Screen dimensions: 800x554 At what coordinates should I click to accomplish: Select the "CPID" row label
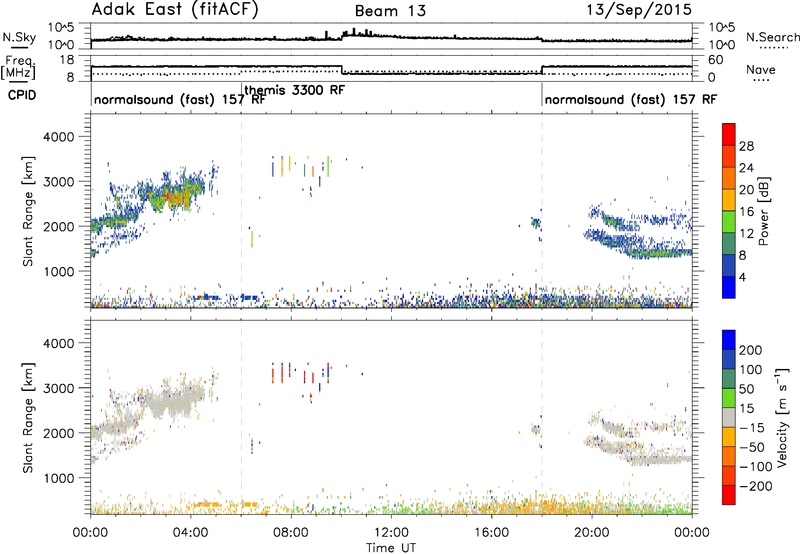[22, 95]
